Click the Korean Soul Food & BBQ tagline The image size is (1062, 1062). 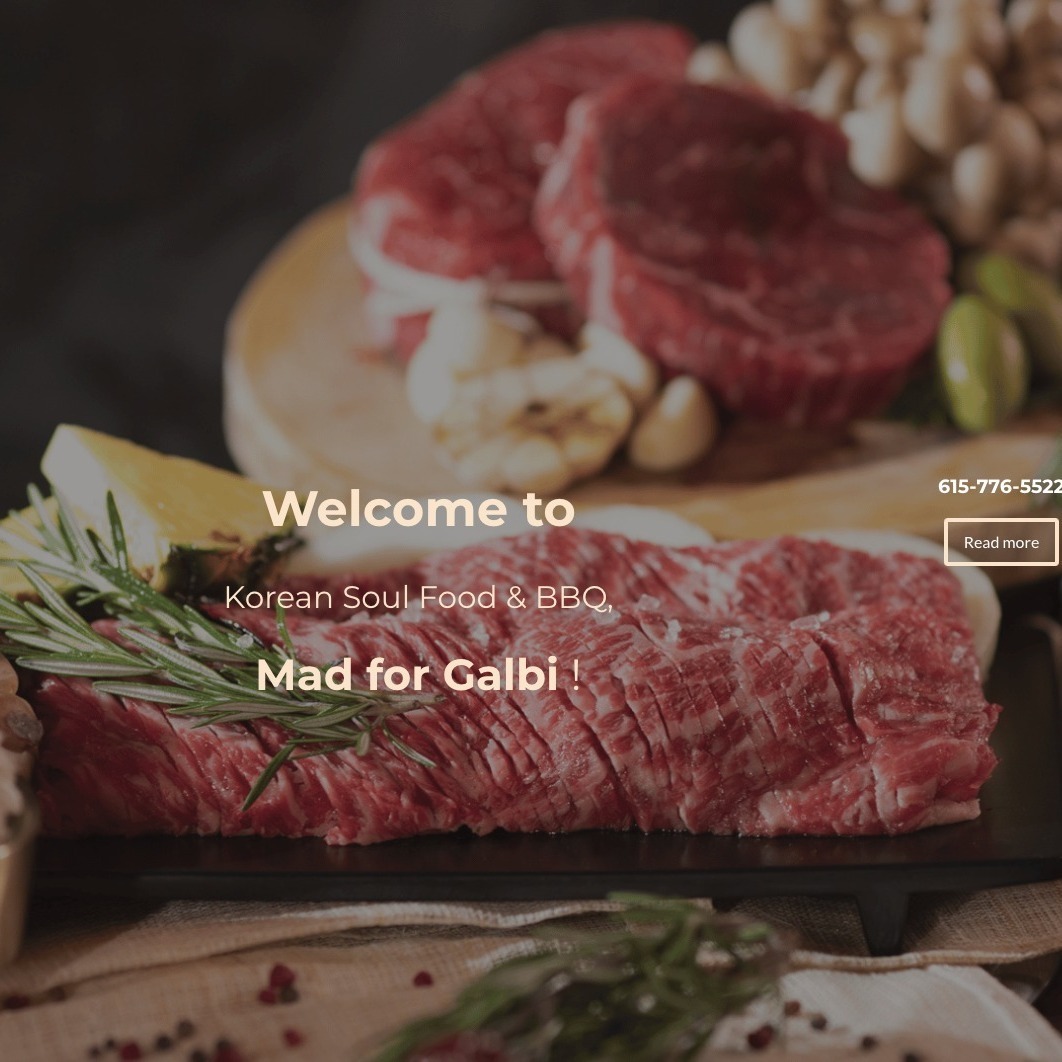418,597
